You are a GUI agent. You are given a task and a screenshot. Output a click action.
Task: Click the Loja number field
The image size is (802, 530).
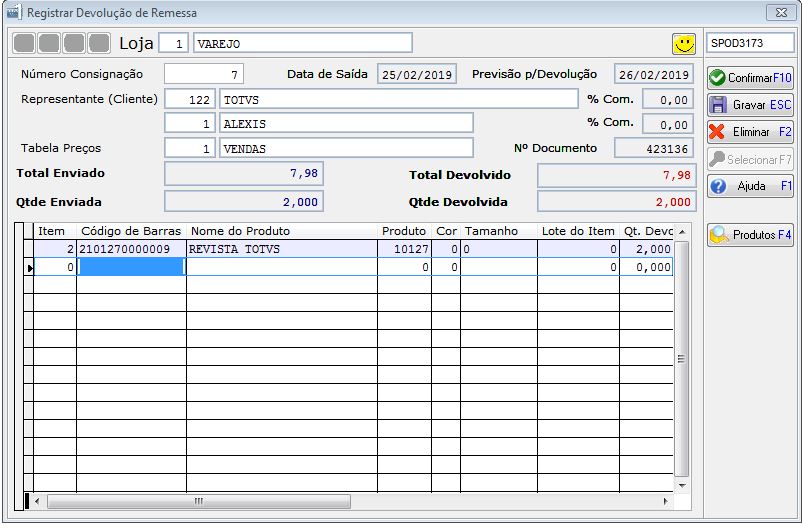tap(173, 43)
